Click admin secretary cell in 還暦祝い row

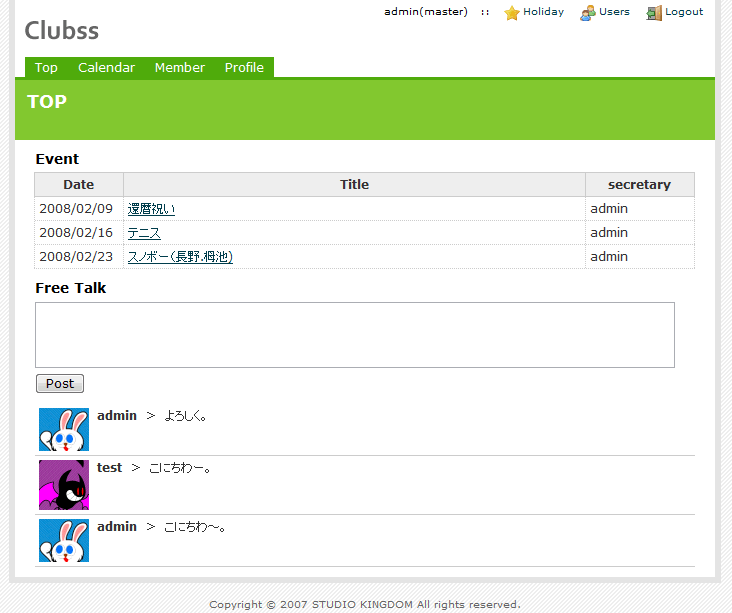coord(640,209)
